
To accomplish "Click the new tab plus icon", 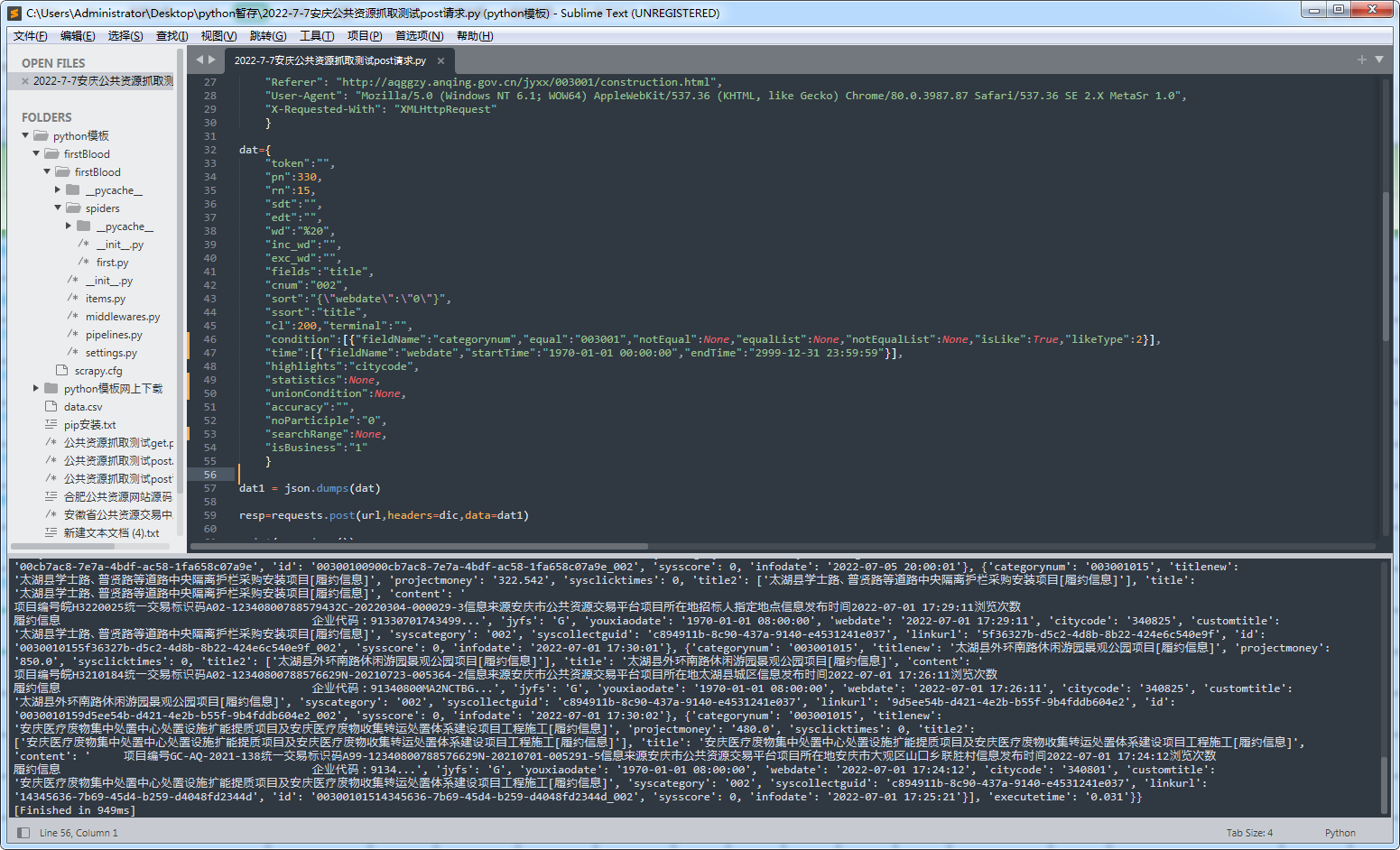I will coord(1361,60).
